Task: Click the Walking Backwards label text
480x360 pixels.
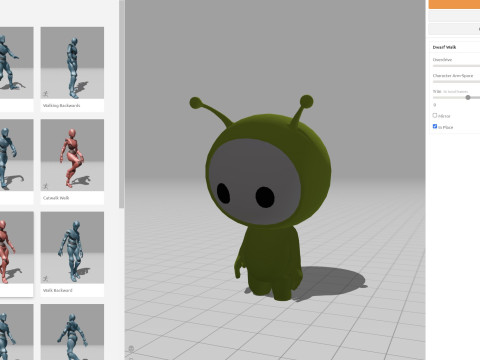Action: [x=61, y=105]
